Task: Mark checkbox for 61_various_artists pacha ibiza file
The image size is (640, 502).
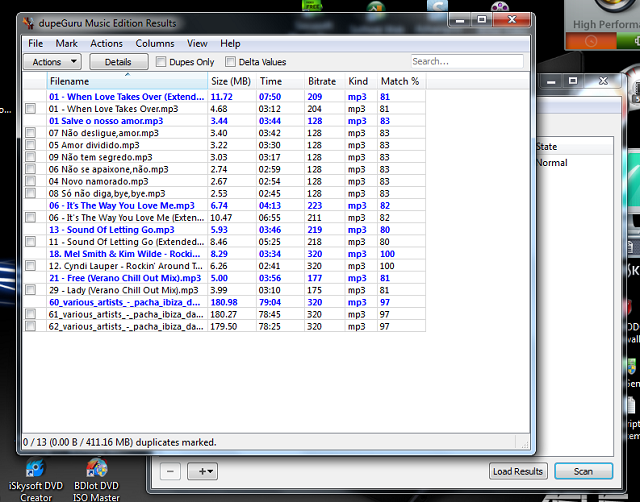Action: 31,314
